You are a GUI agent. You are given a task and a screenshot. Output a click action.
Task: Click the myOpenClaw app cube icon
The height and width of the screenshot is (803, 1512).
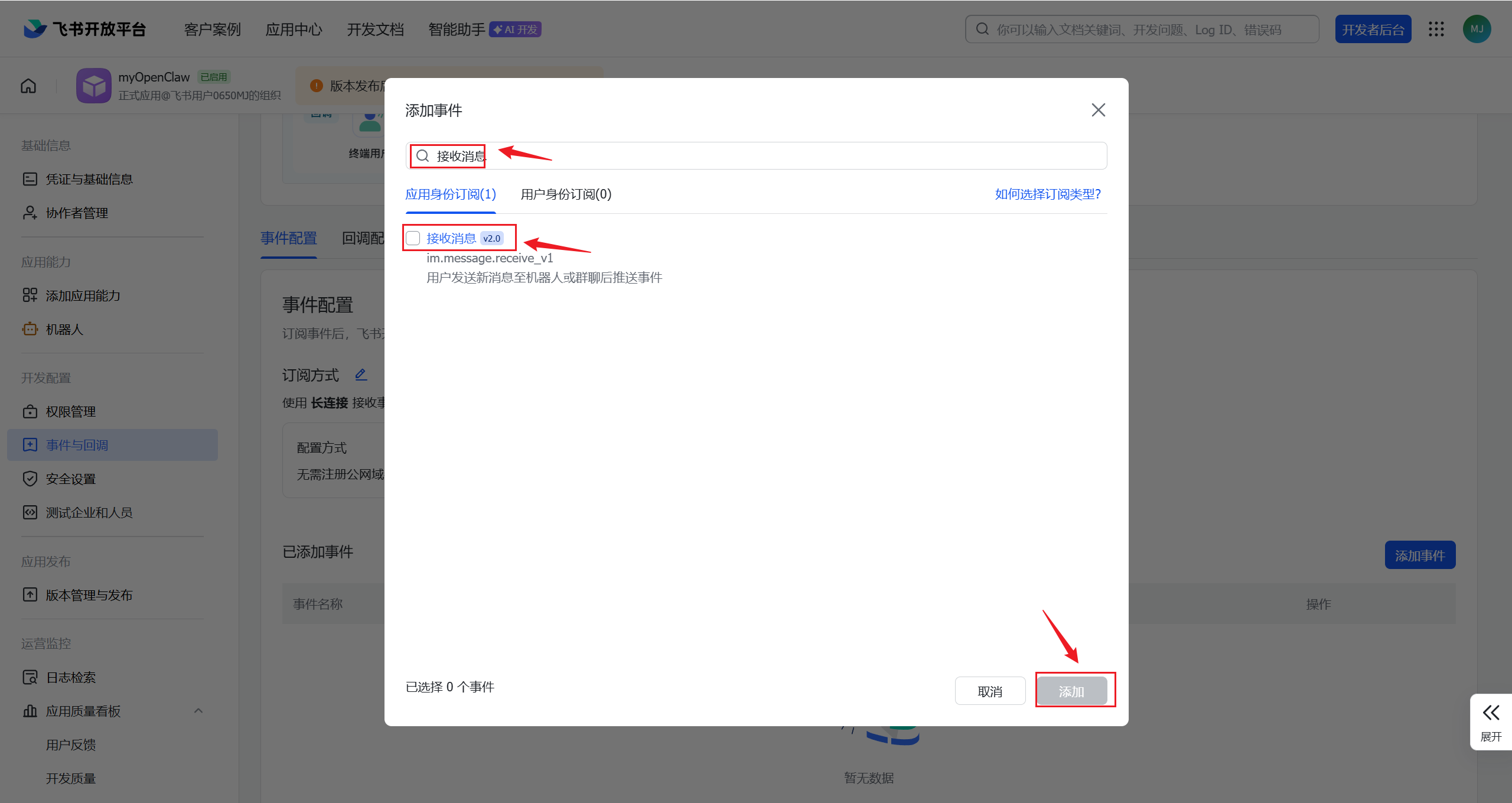pyautogui.click(x=94, y=86)
